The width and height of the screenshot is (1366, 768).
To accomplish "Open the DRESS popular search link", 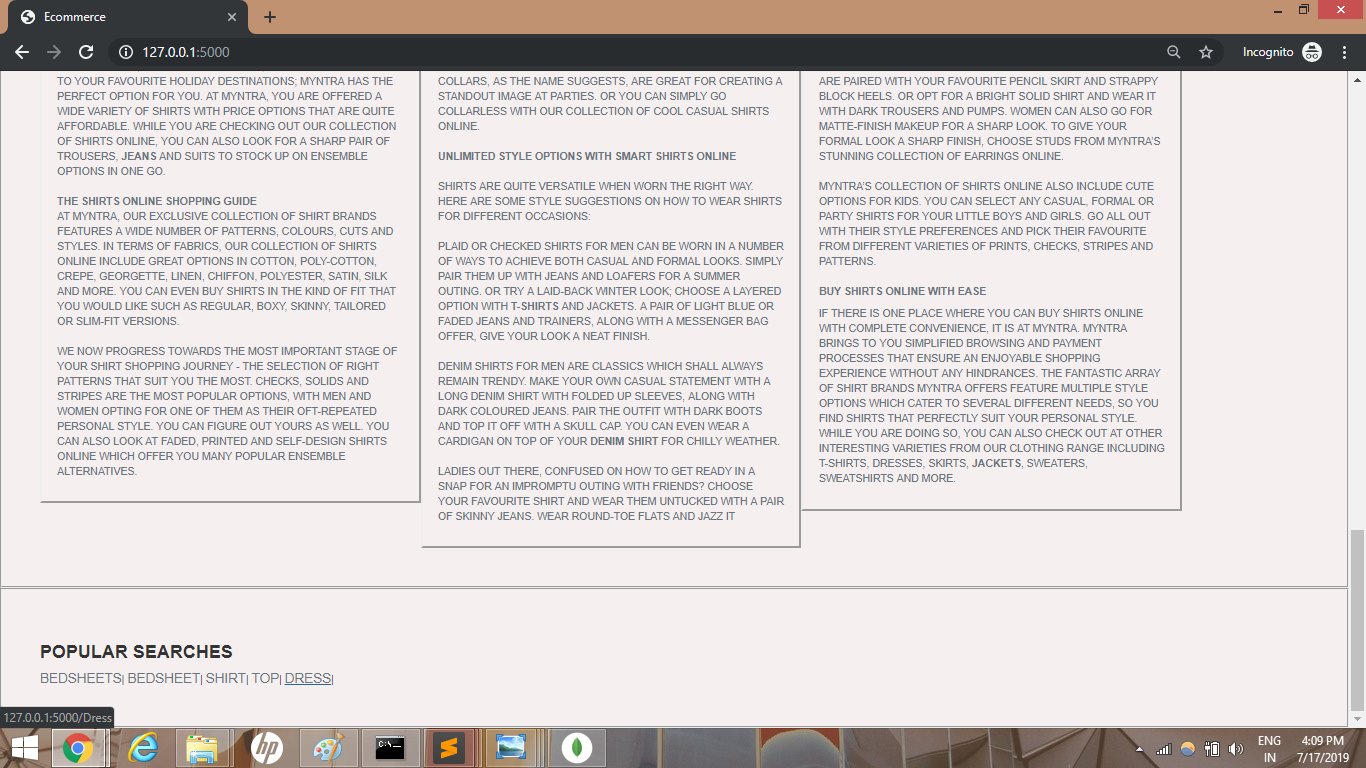I will pos(307,678).
